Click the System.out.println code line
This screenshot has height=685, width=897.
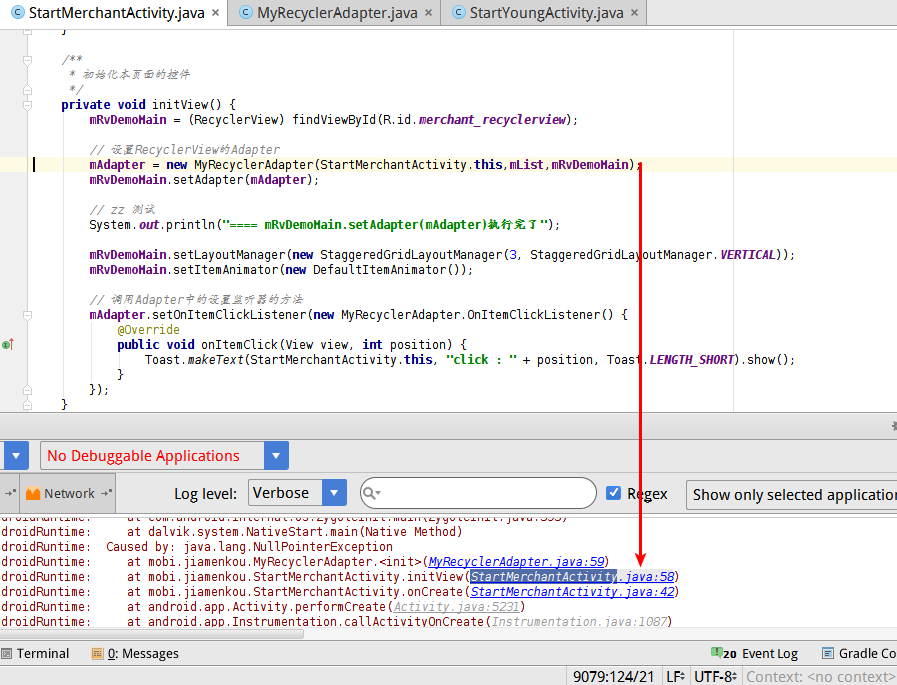click(324, 224)
